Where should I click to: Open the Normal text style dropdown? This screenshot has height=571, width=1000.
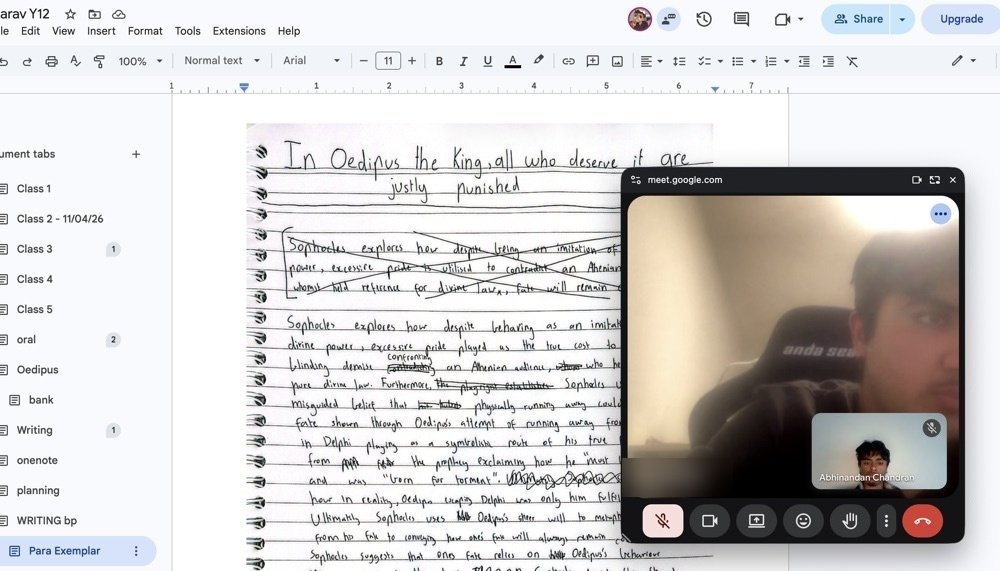[x=221, y=61]
